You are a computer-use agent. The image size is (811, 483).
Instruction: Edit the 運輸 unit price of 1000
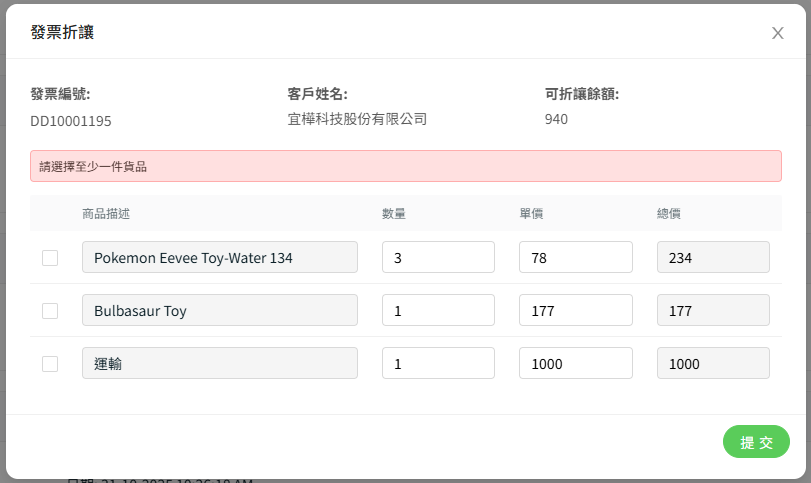575,363
